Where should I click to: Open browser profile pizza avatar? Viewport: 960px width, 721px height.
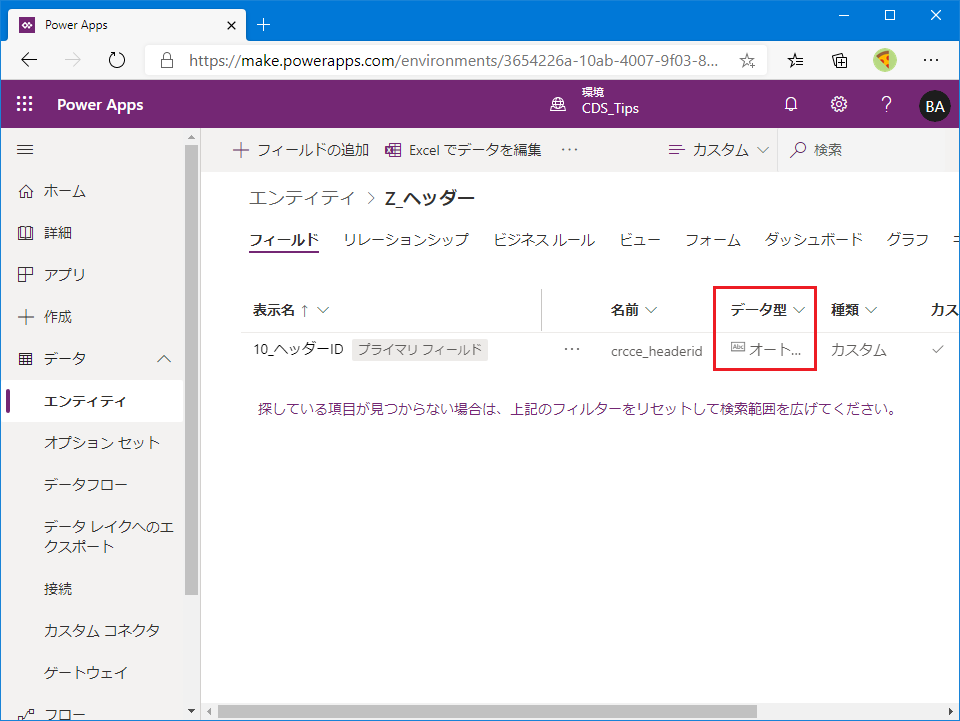point(885,60)
